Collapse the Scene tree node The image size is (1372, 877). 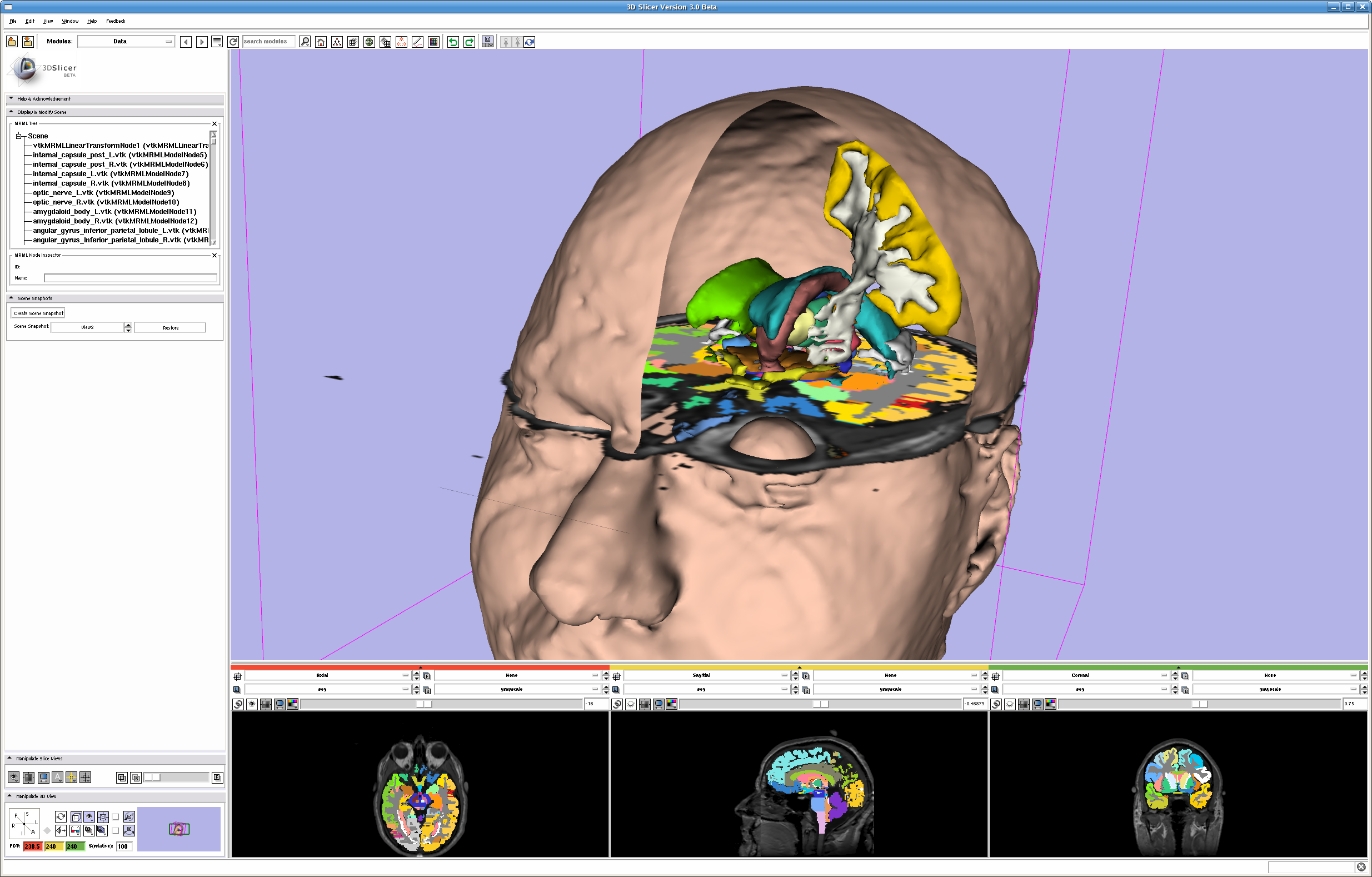point(19,136)
